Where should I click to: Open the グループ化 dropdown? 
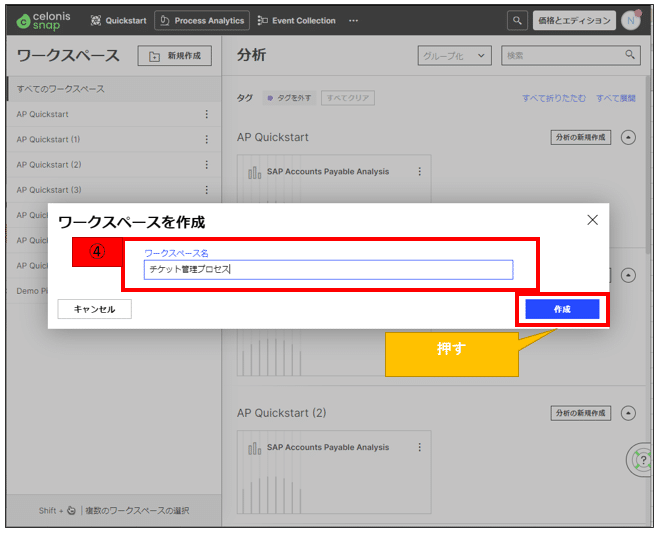pyautogui.click(x=454, y=55)
